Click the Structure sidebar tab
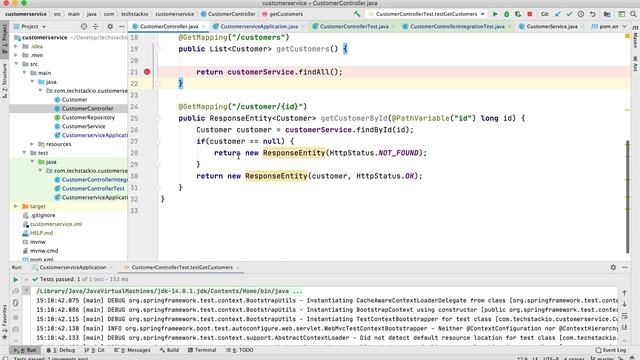 [x=4, y=80]
